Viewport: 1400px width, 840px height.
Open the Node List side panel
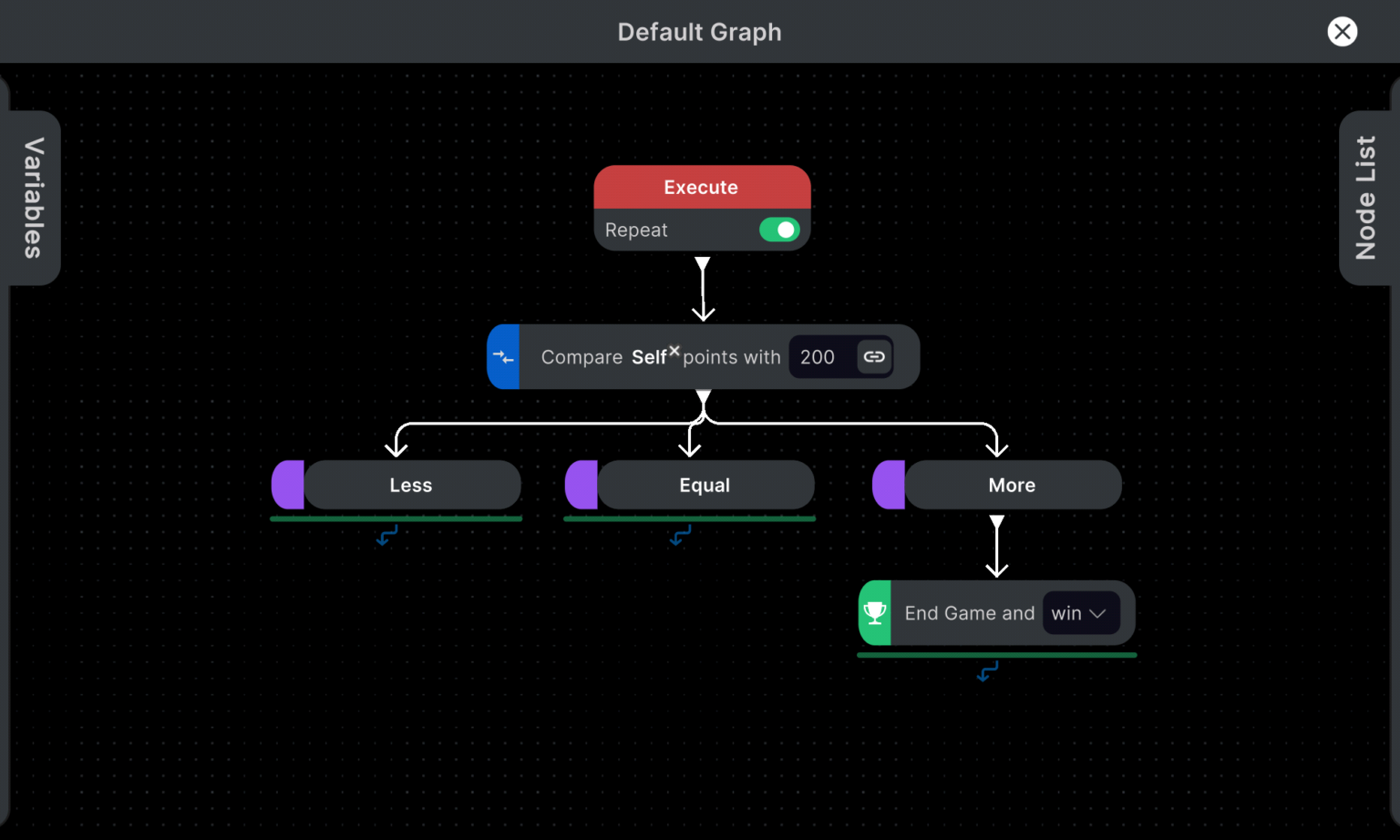click(x=1365, y=198)
